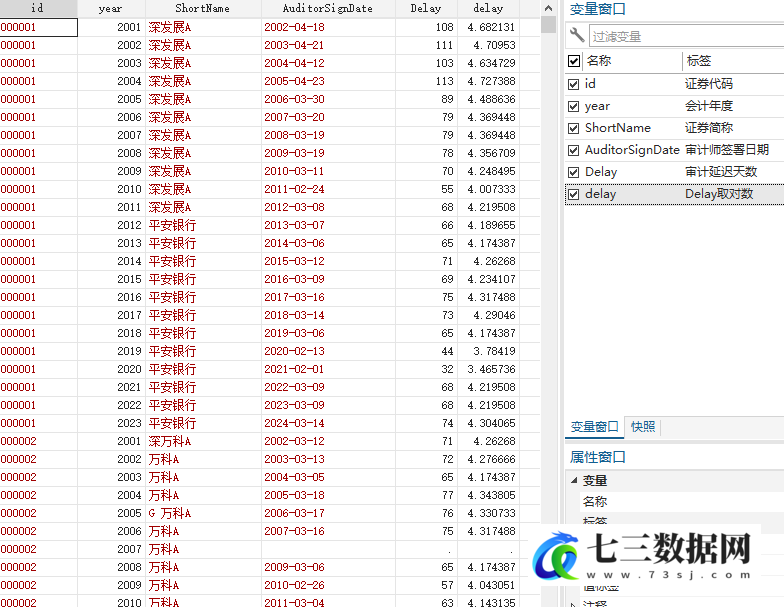This screenshot has height=607, width=784.
Task: Click the 名称 column header in variables list
Action: click(x=599, y=61)
